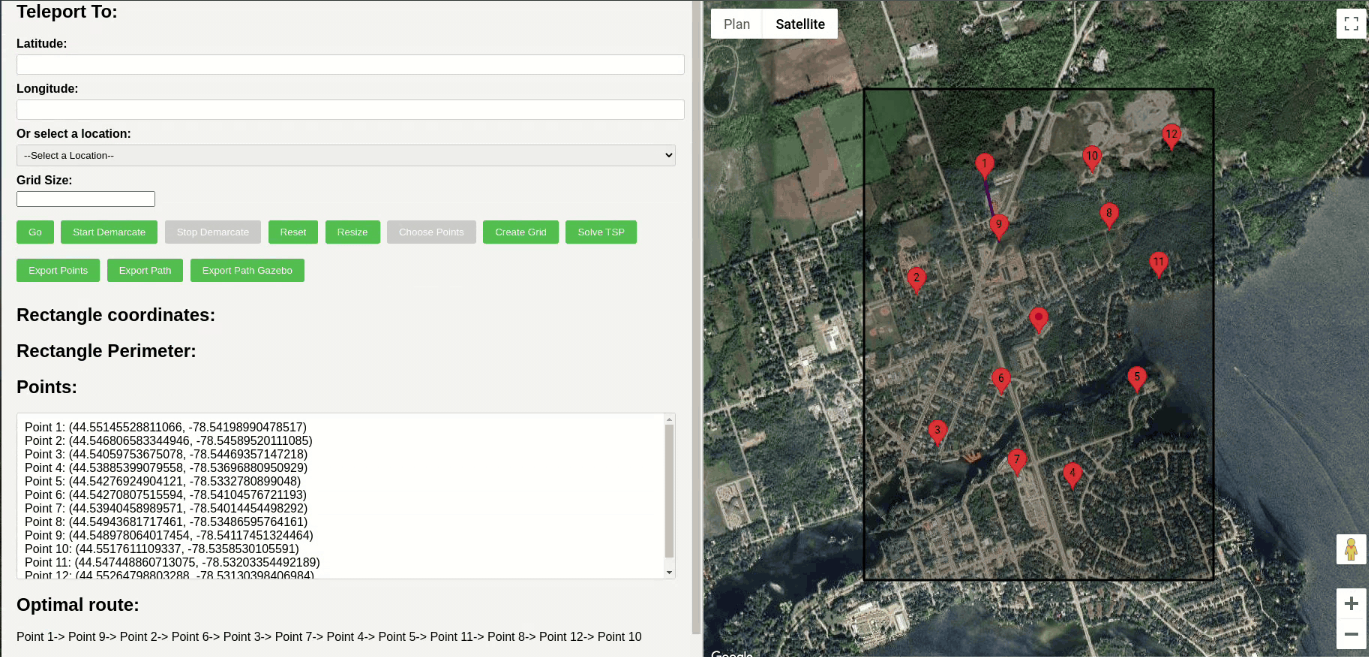
Task: Zoom in on the map
Action: point(1350,603)
